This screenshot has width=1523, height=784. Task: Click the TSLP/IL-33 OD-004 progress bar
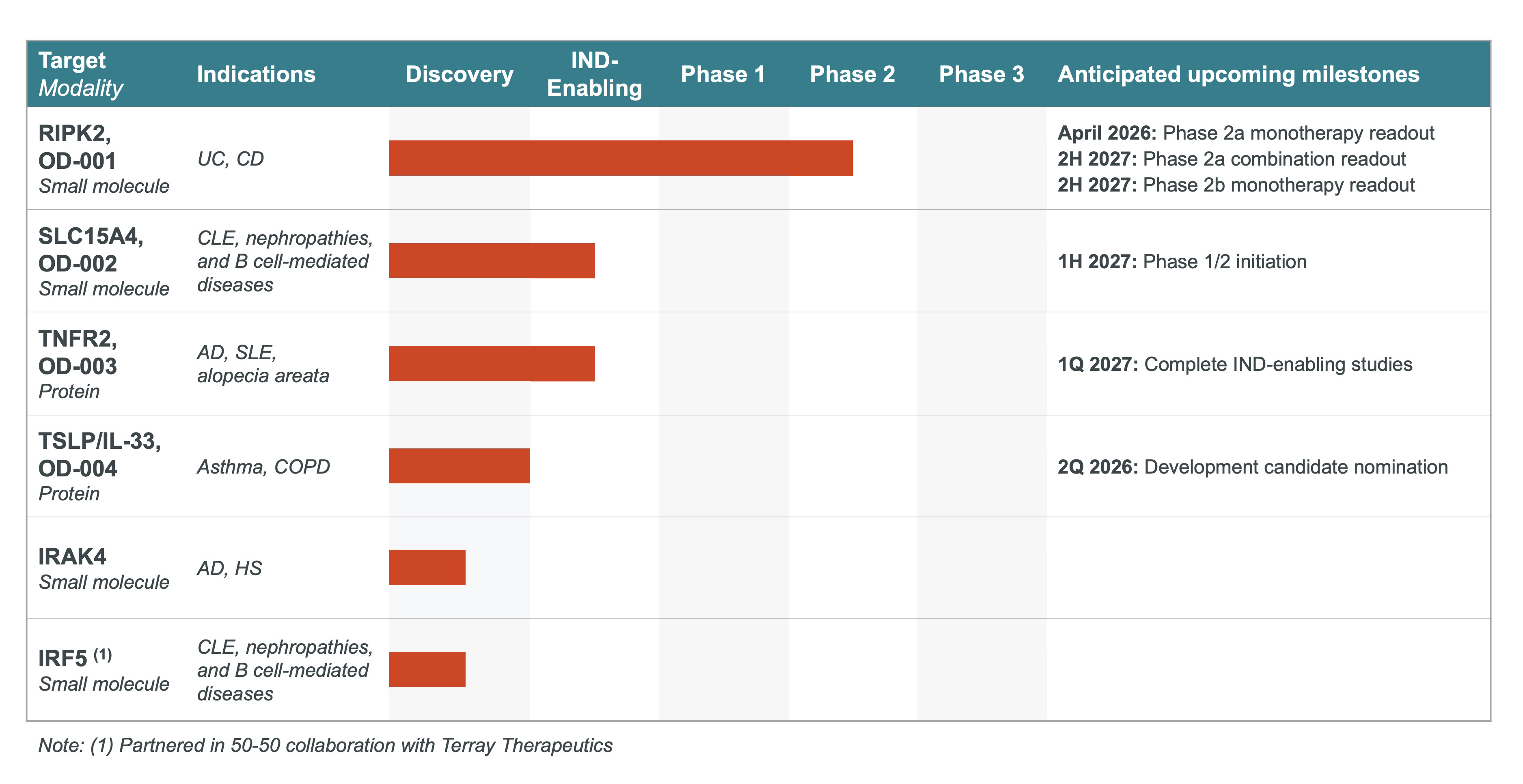(x=459, y=465)
